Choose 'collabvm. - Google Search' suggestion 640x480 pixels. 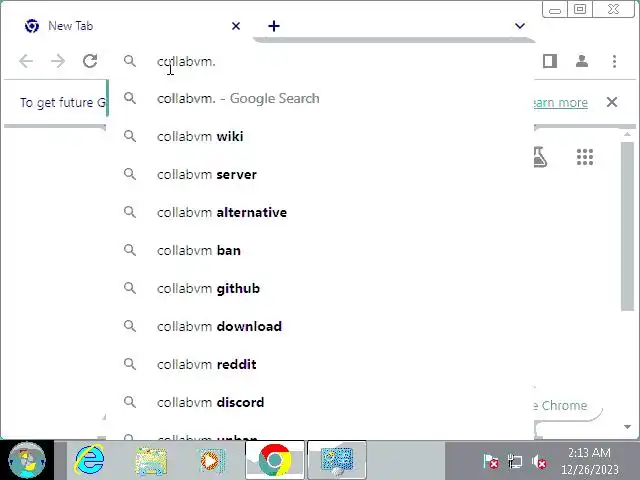pos(320,98)
